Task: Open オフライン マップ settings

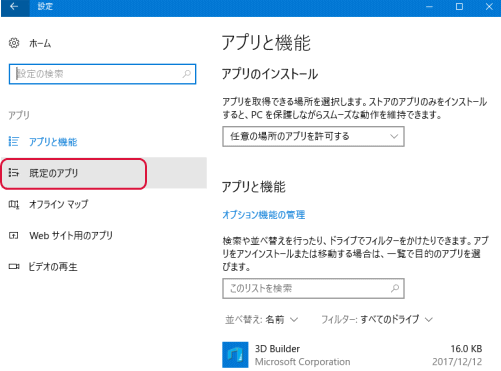Action: click(59, 204)
